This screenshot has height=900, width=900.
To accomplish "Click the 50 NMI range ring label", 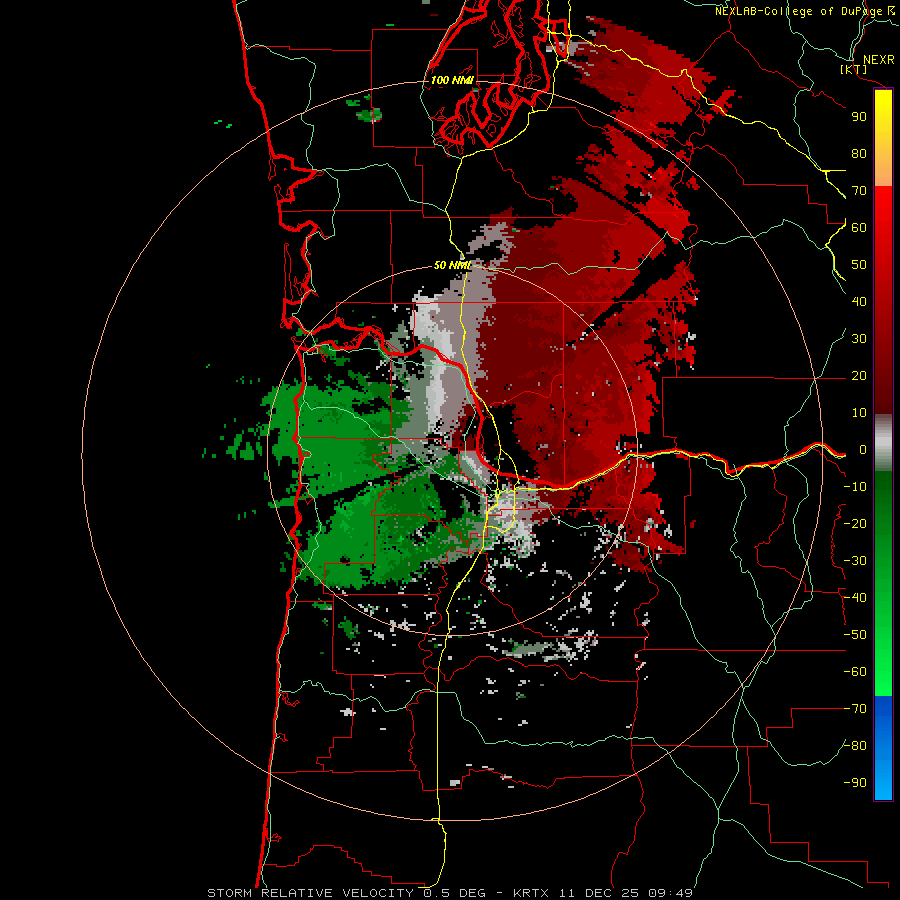I will (x=452, y=265).
